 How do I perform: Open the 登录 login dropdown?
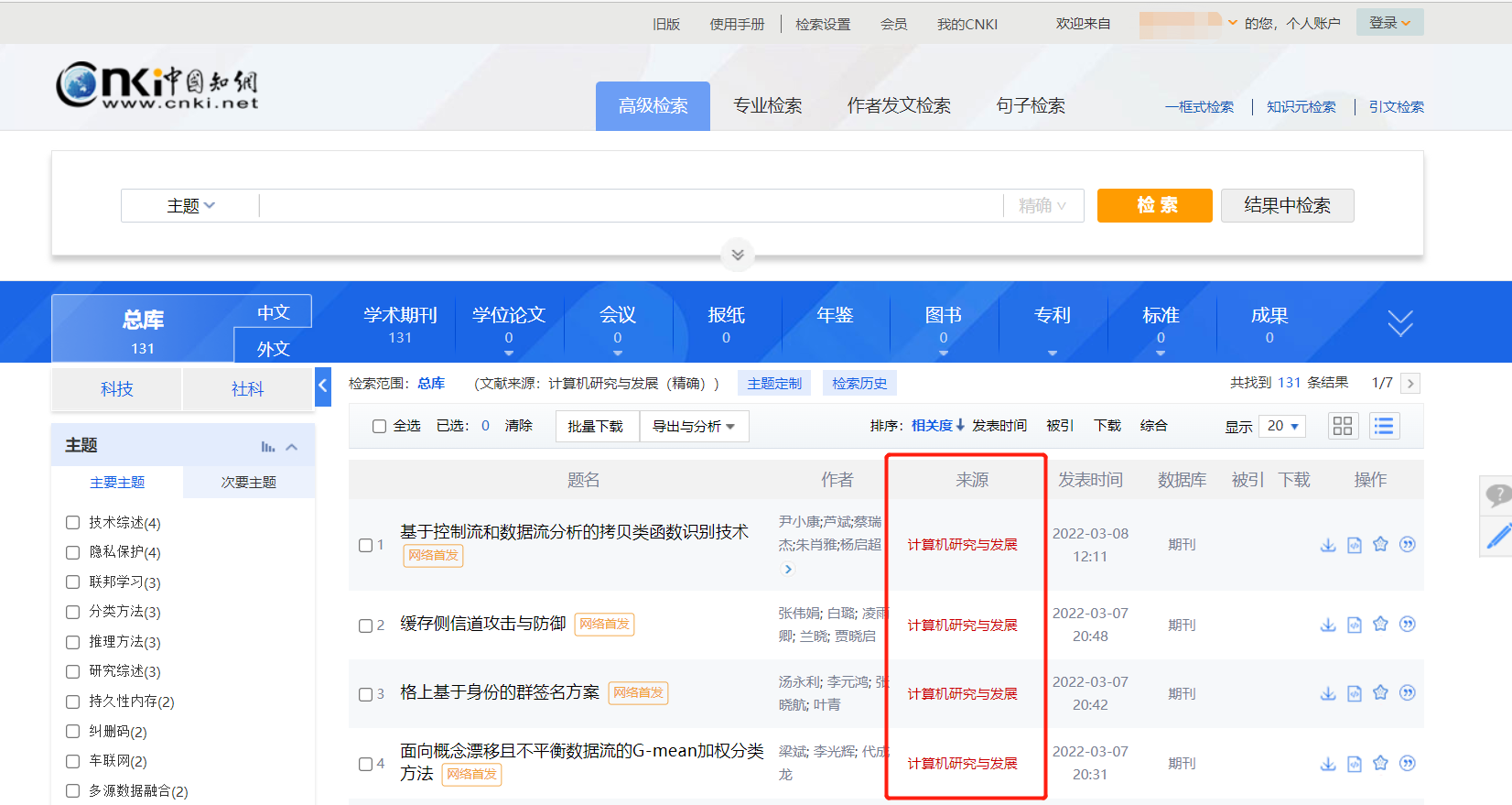(1389, 23)
